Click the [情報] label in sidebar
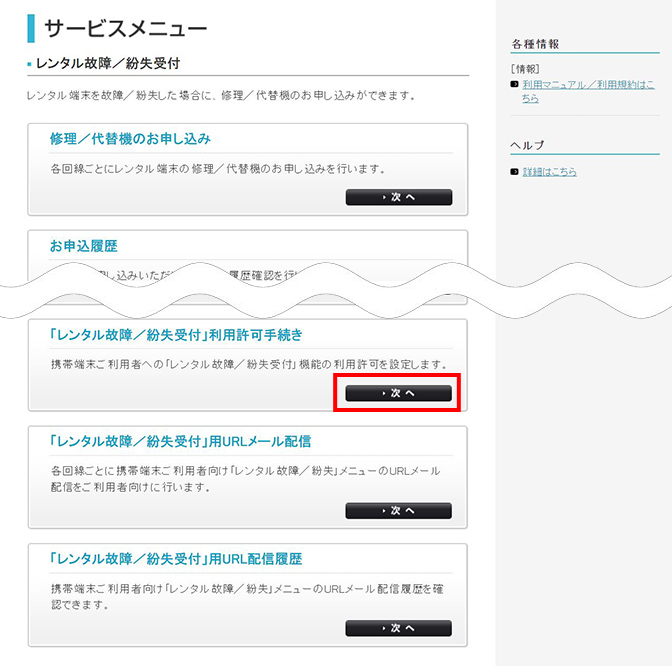Image resolution: width=672 pixels, height=666 pixels. (525, 69)
